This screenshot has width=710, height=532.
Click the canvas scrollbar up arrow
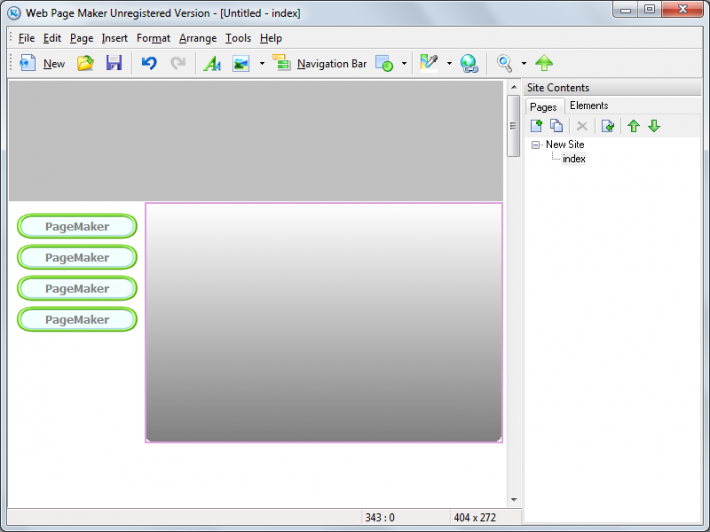[x=513, y=87]
